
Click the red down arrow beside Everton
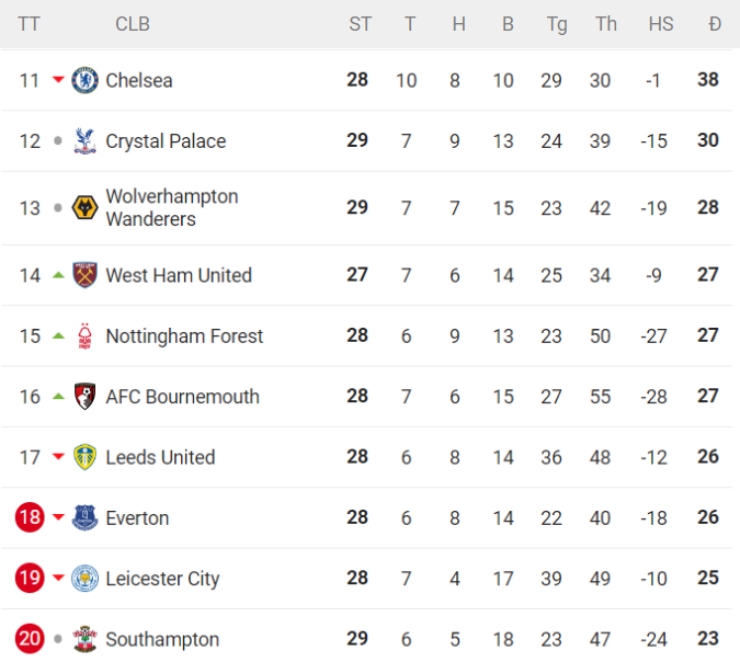coord(58,518)
